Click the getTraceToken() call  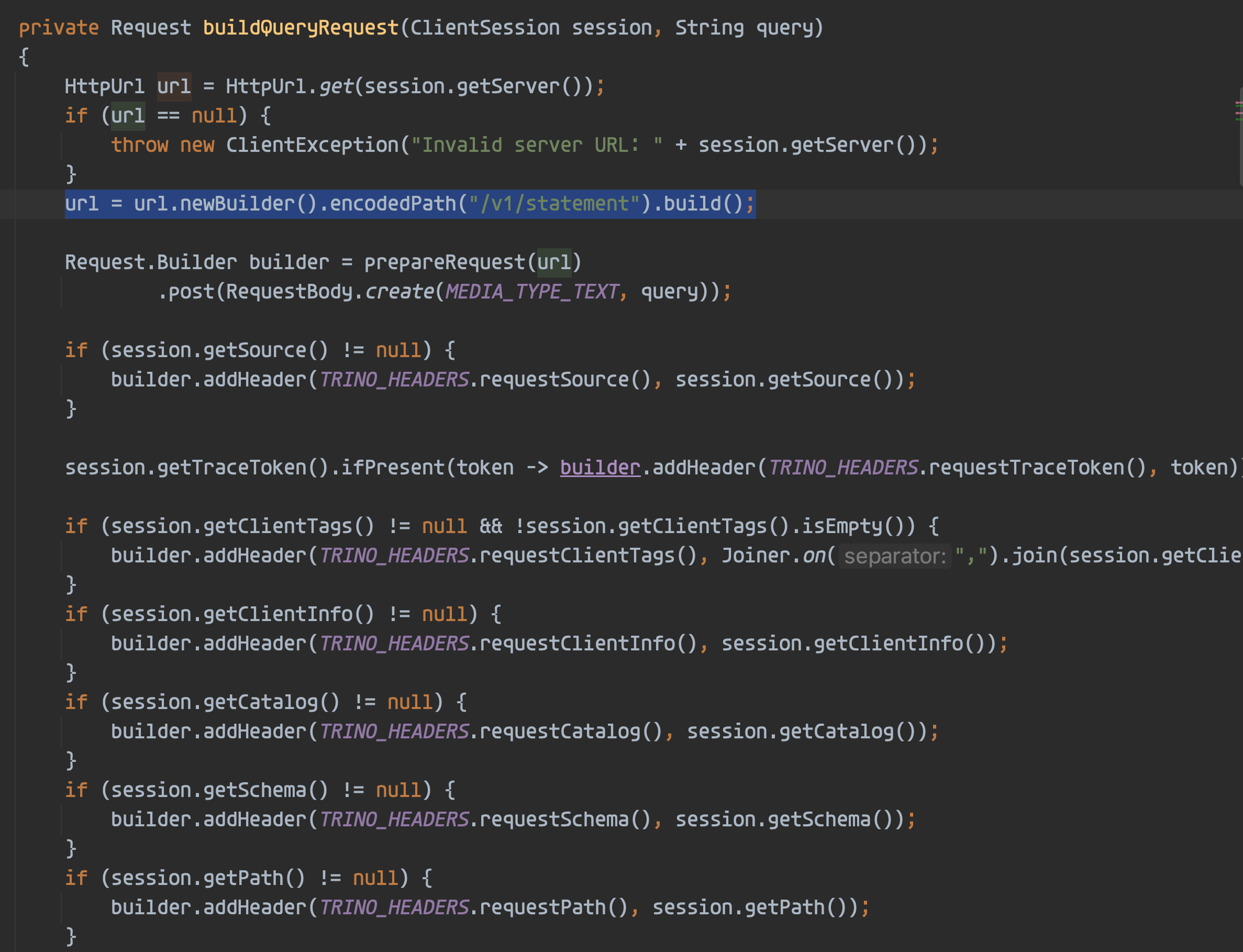click(242, 468)
